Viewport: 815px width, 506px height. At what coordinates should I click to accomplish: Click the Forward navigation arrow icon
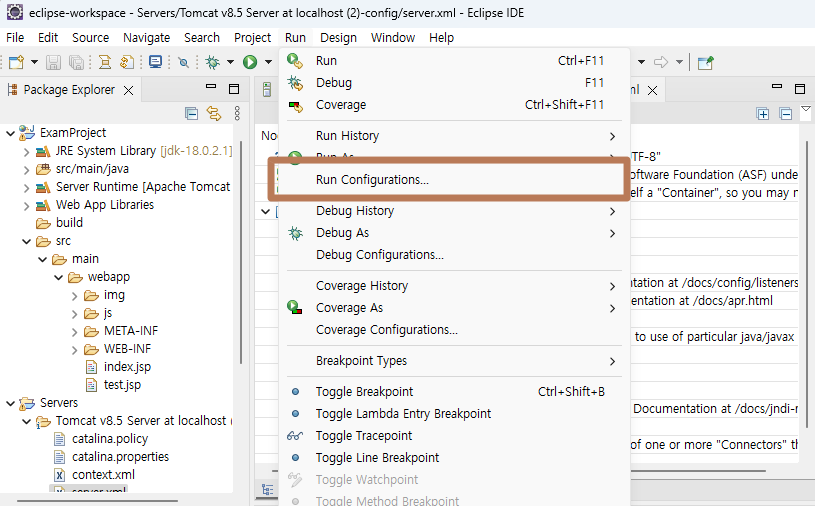click(661, 62)
